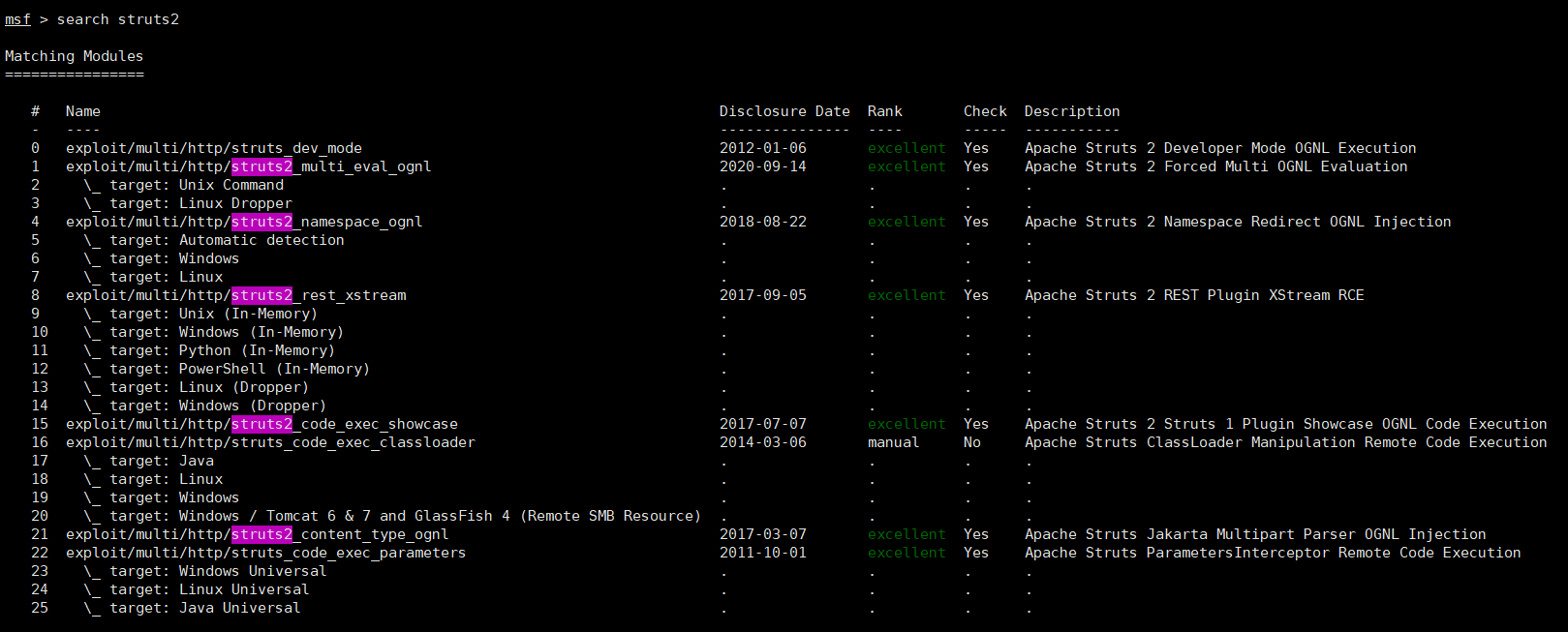Click 'target: PowerShell (In-Memory)' row

click(x=227, y=369)
